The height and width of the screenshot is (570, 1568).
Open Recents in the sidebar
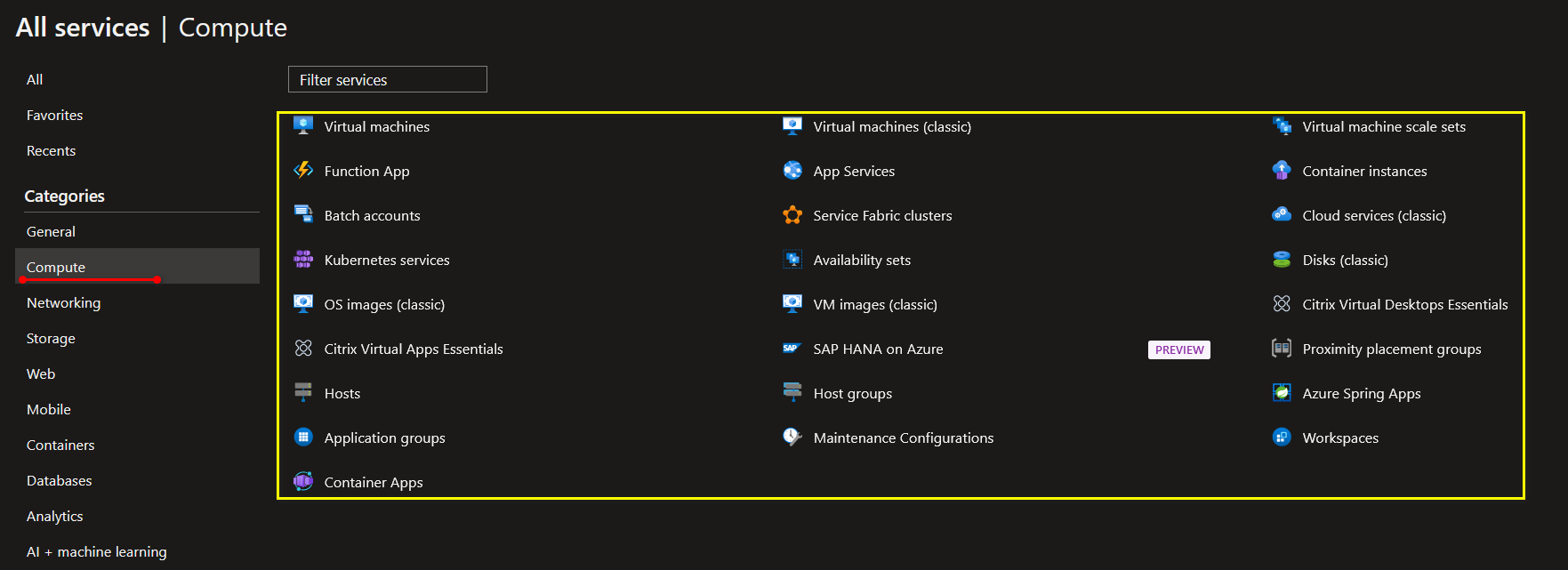(51, 150)
